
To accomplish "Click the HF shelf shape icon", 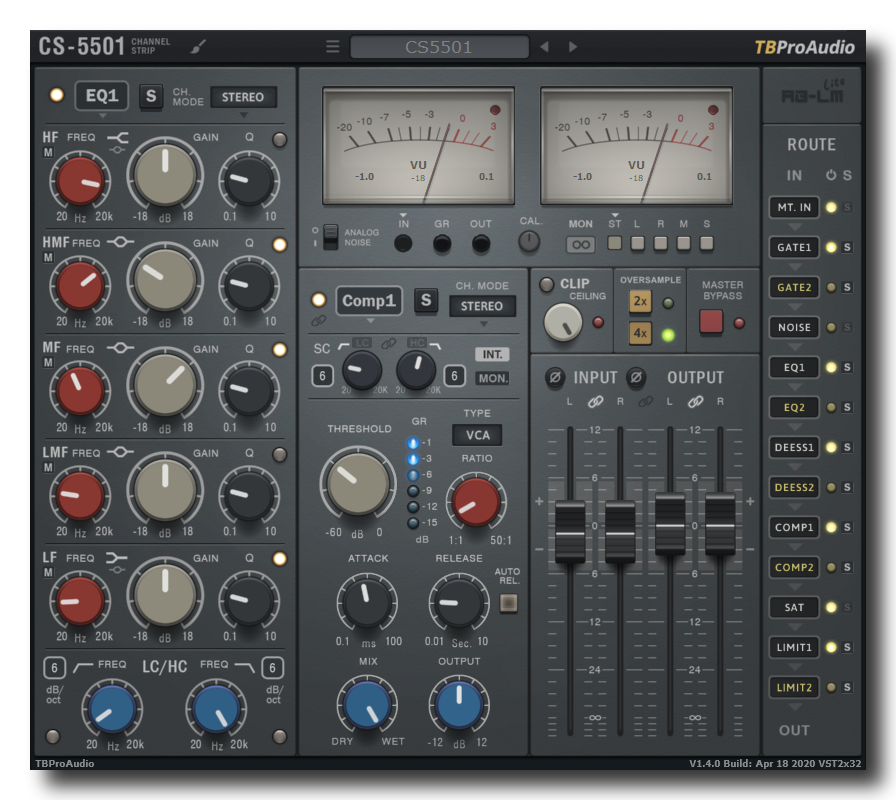I will pyautogui.click(x=118, y=138).
